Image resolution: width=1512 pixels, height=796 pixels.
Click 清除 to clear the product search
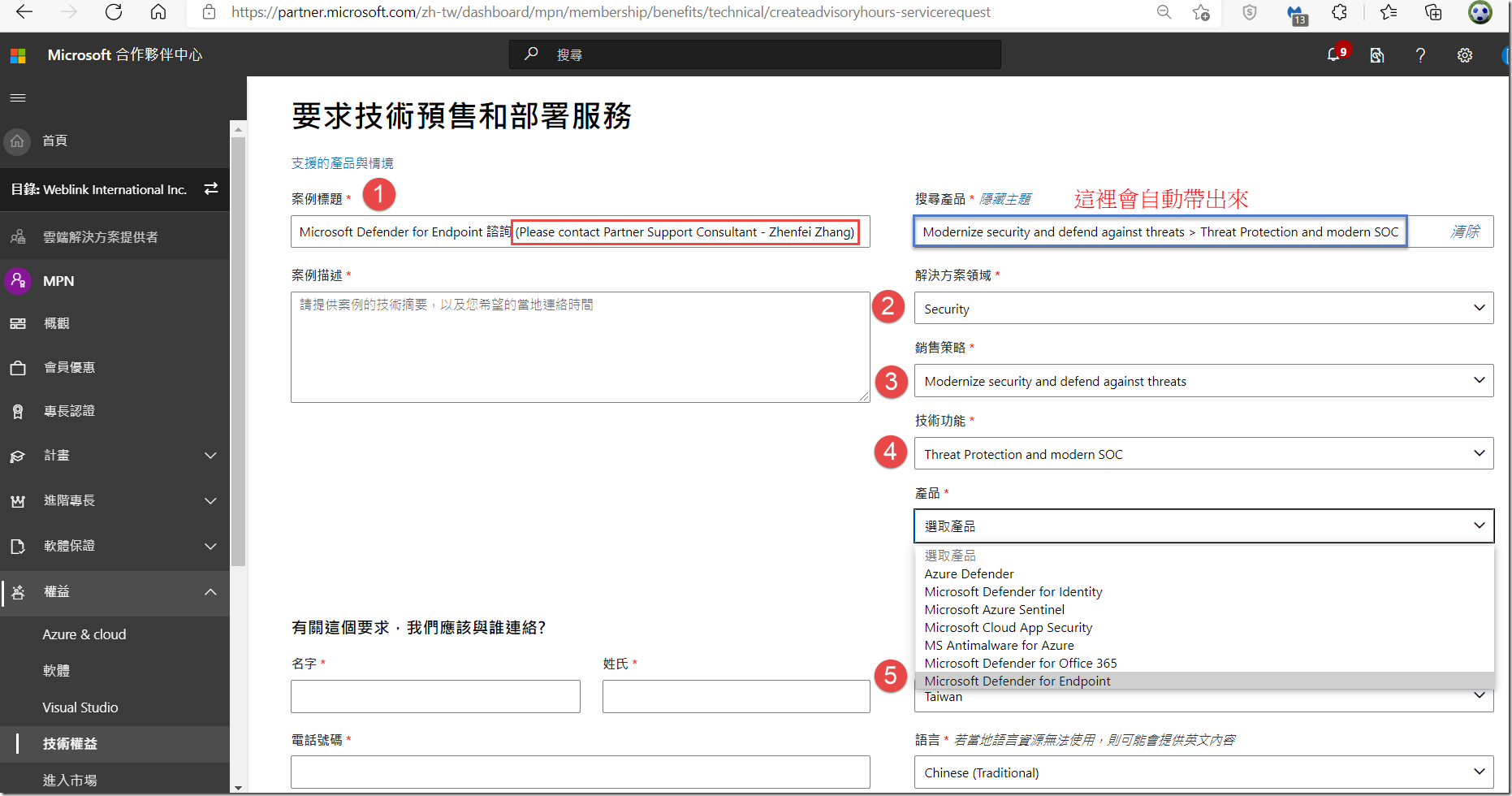click(x=1465, y=231)
